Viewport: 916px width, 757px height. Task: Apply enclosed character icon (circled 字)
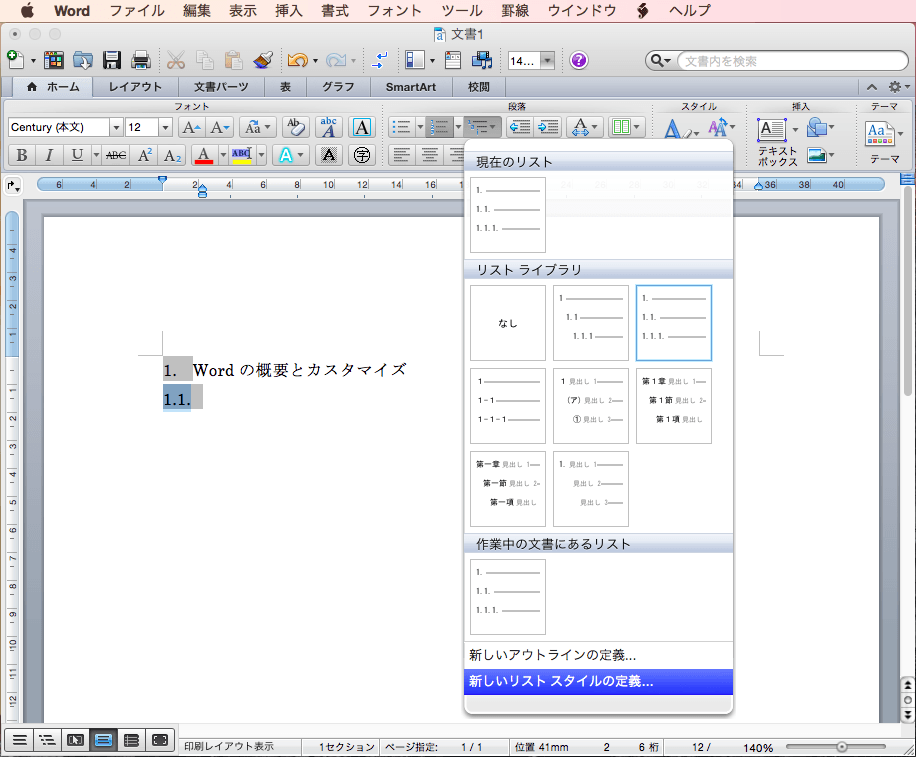(362, 155)
